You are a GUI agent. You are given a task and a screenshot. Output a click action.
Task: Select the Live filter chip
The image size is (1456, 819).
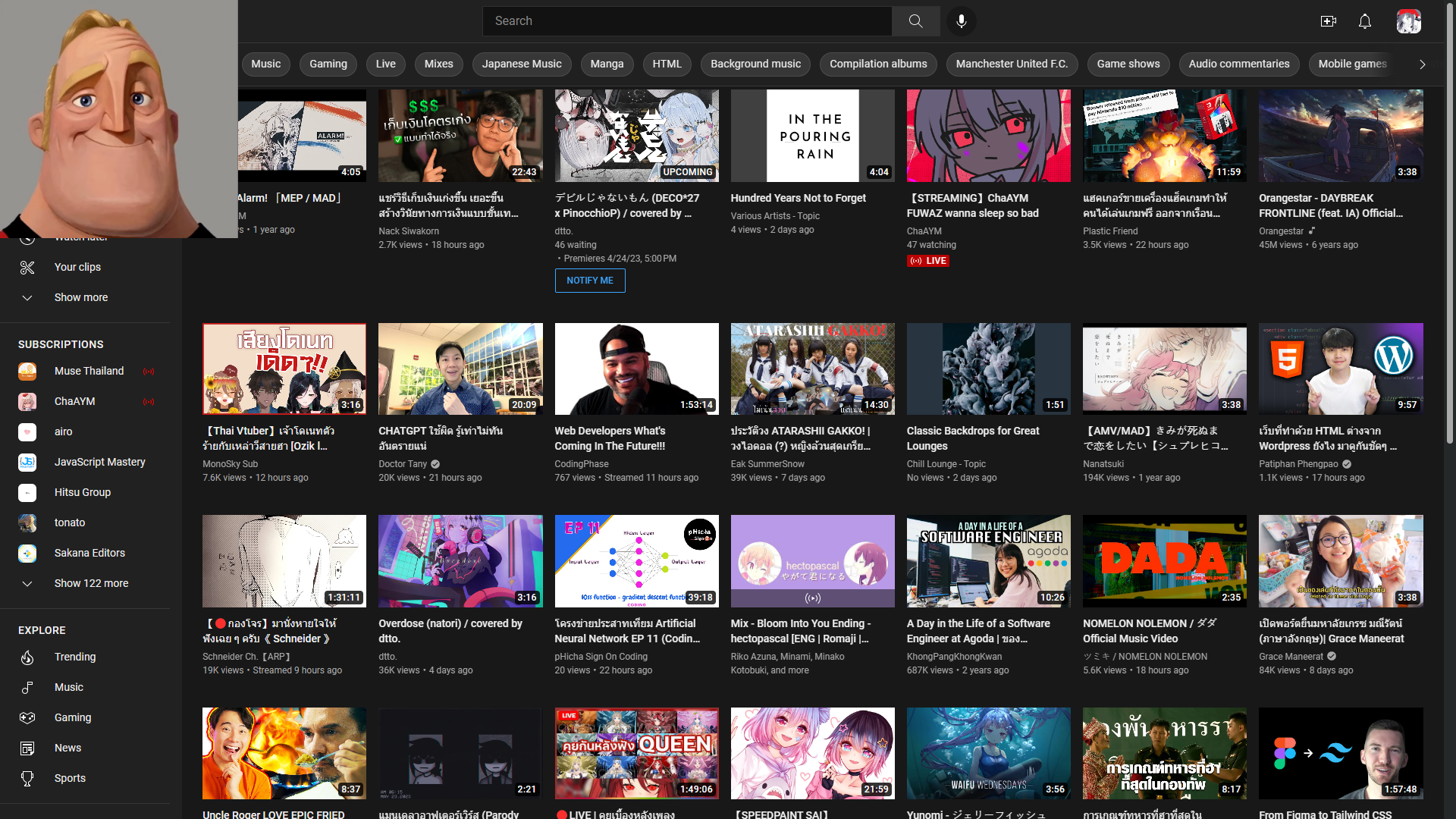pos(385,64)
